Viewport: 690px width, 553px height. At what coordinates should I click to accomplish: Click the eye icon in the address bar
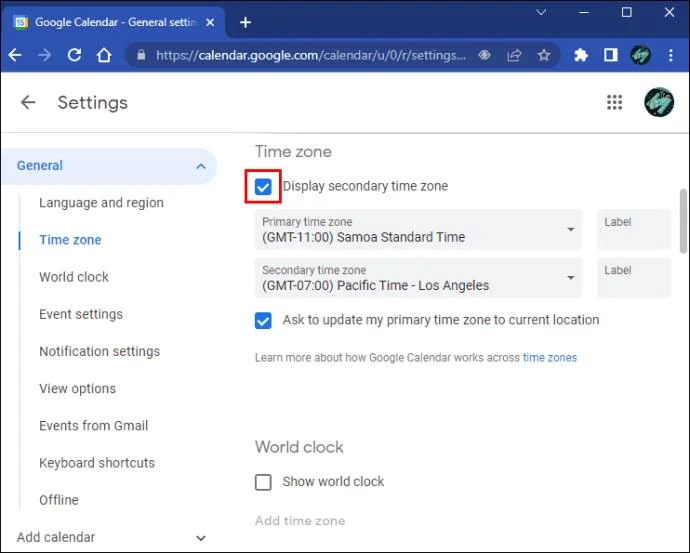484,55
